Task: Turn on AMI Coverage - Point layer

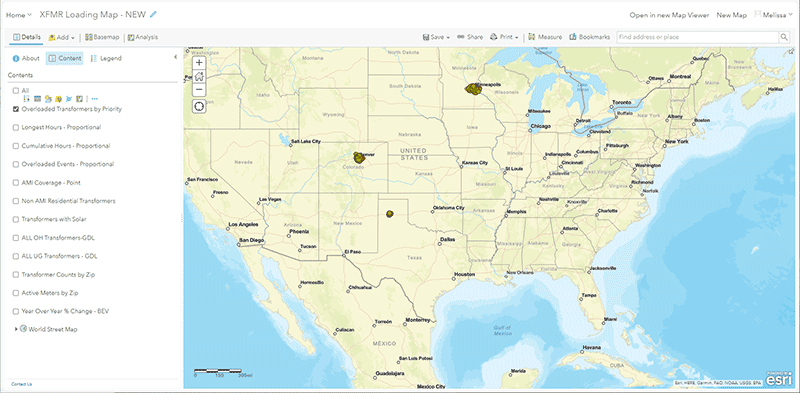Action: (x=16, y=183)
